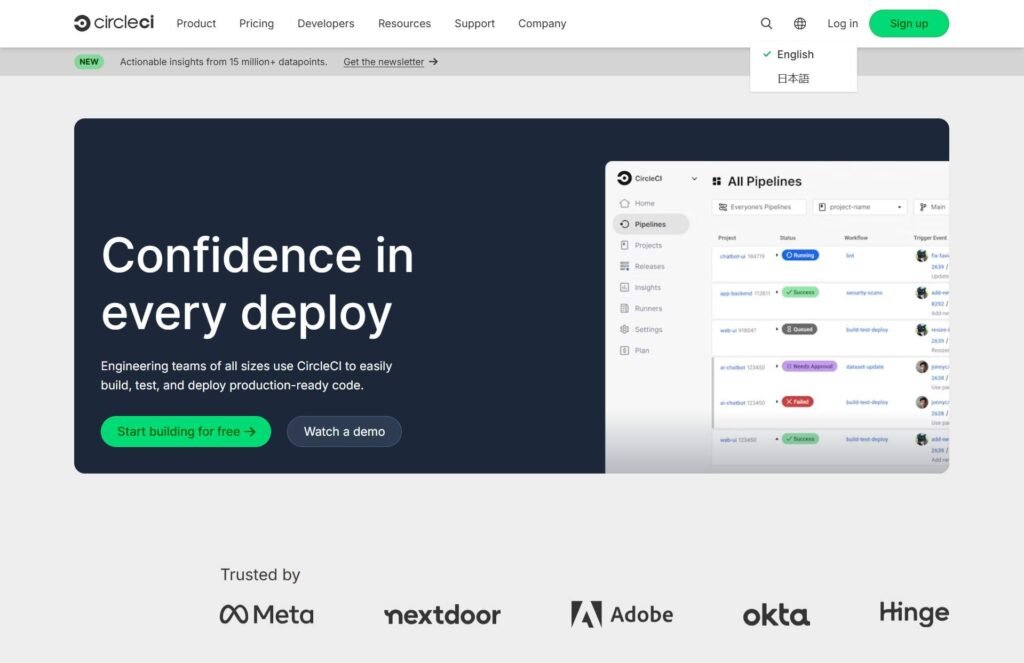Viewport: 1024px width, 663px height.
Task: Click the Trusted by label
Action: coord(260,575)
